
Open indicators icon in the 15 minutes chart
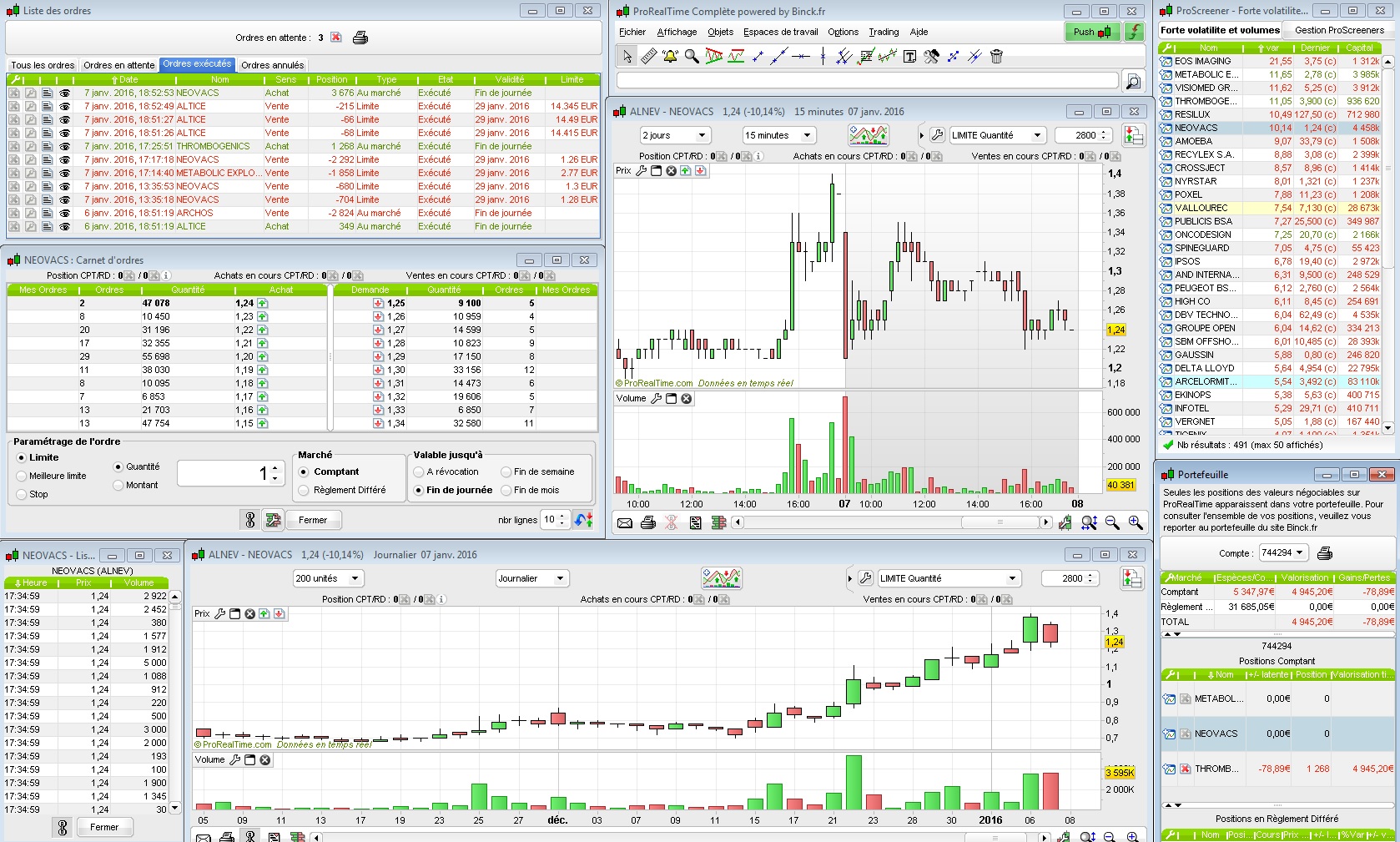[x=869, y=134]
